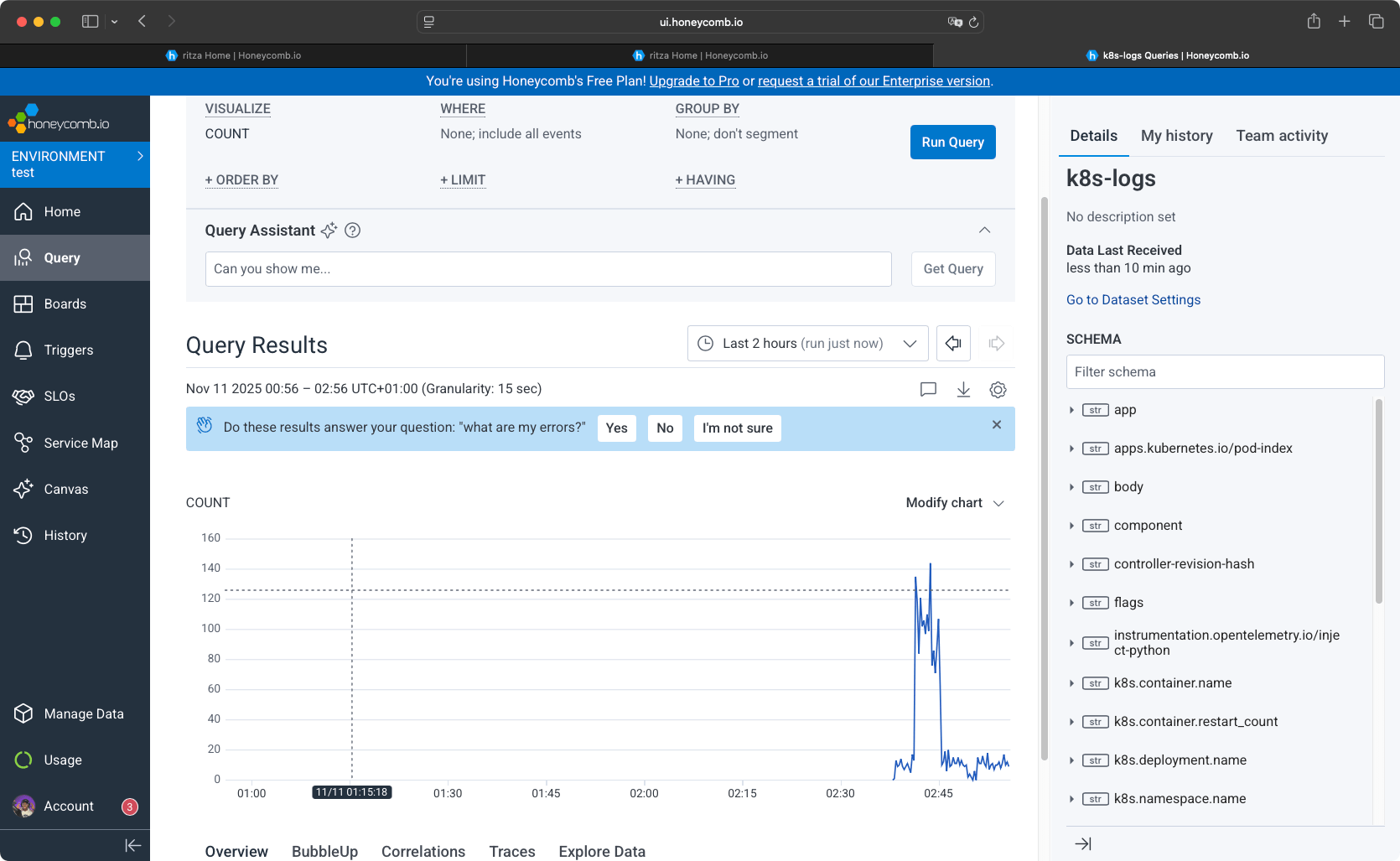Click the Run Query button

point(952,142)
